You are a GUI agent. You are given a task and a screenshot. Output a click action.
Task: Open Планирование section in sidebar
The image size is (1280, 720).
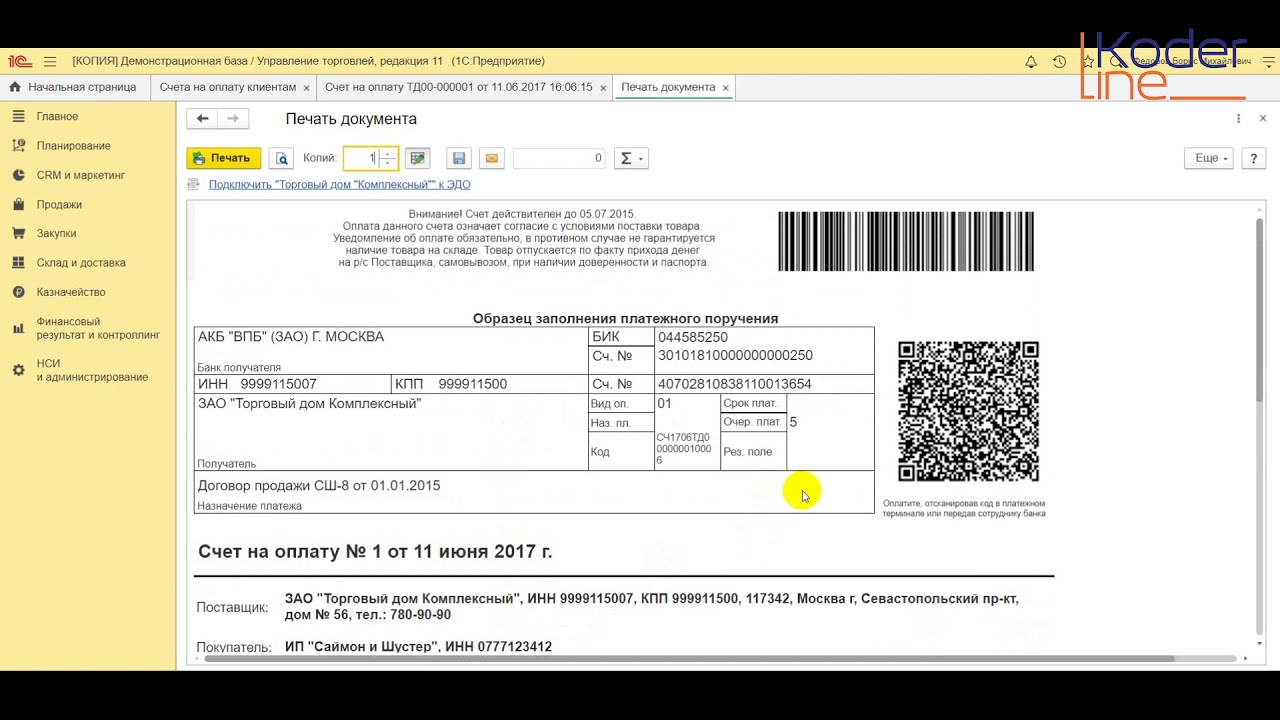pyautogui.click(x=73, y=146)
